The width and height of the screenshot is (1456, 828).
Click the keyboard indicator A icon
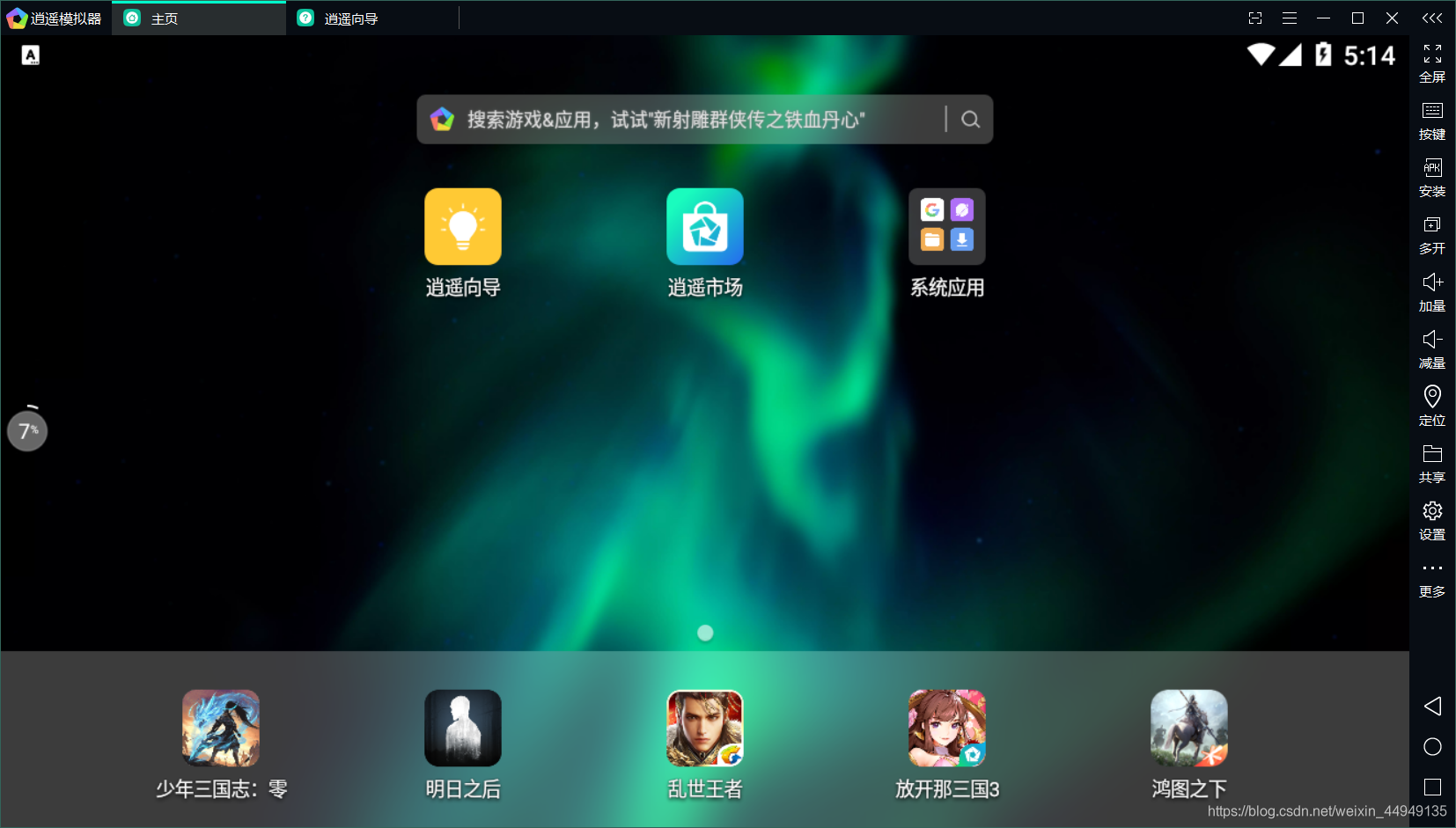[31, 55]
